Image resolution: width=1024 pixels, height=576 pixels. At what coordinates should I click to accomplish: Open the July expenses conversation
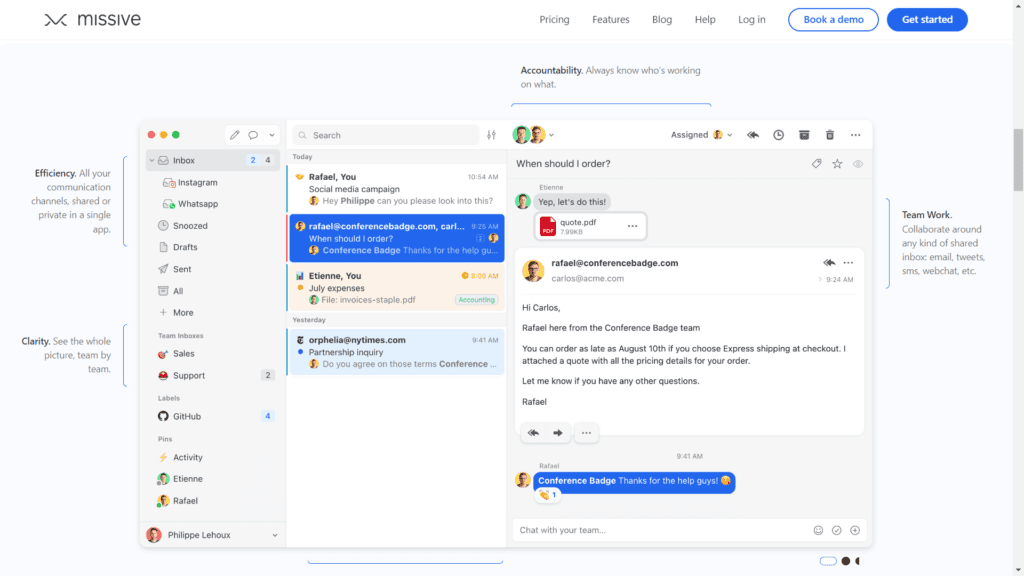tap(396, 287)
